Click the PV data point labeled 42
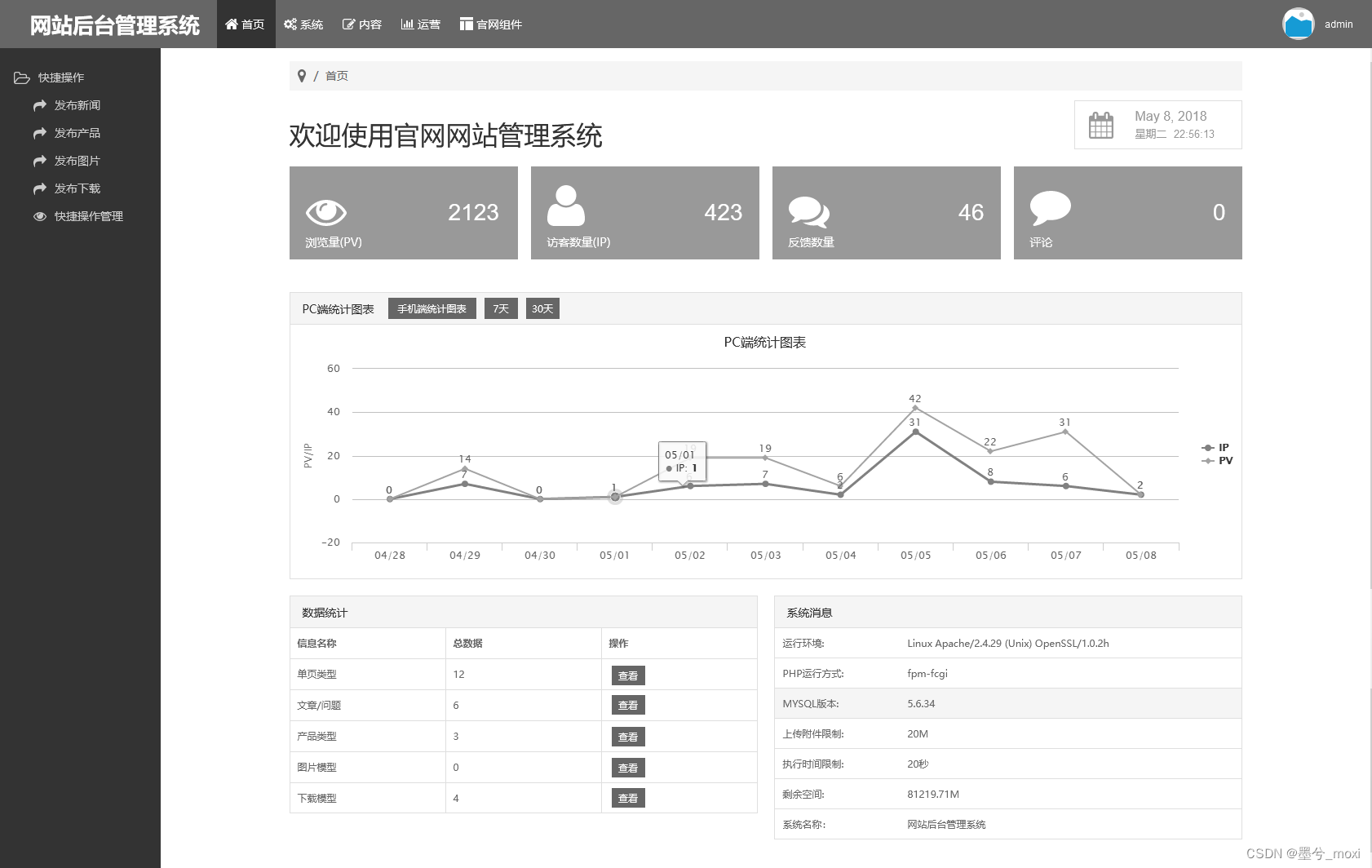The height and width of the screenshot is (868, 1372). click(915, 408)
